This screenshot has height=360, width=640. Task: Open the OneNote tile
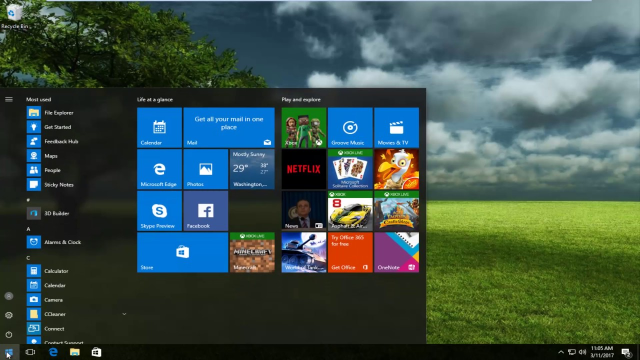pyautogui.click(x=396, y=252)
